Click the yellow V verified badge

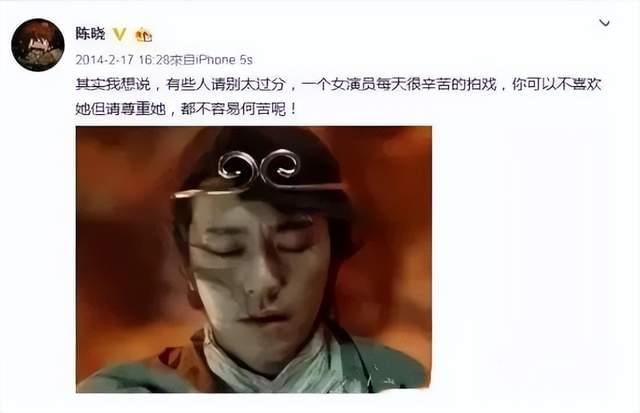click(120, 34)
